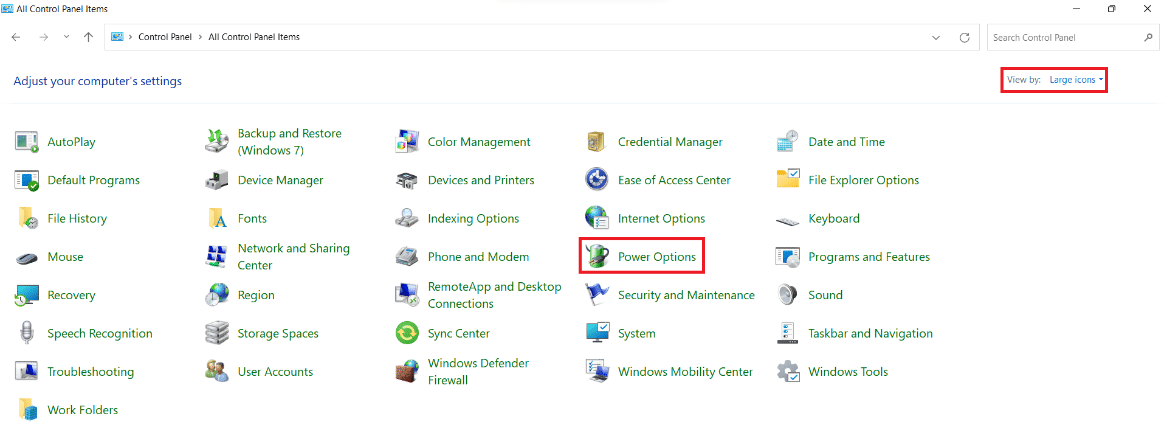Click the Storage Spaces icon
Image resolution: width=1167 pixels, height=447 pixels.
[217, 333]
